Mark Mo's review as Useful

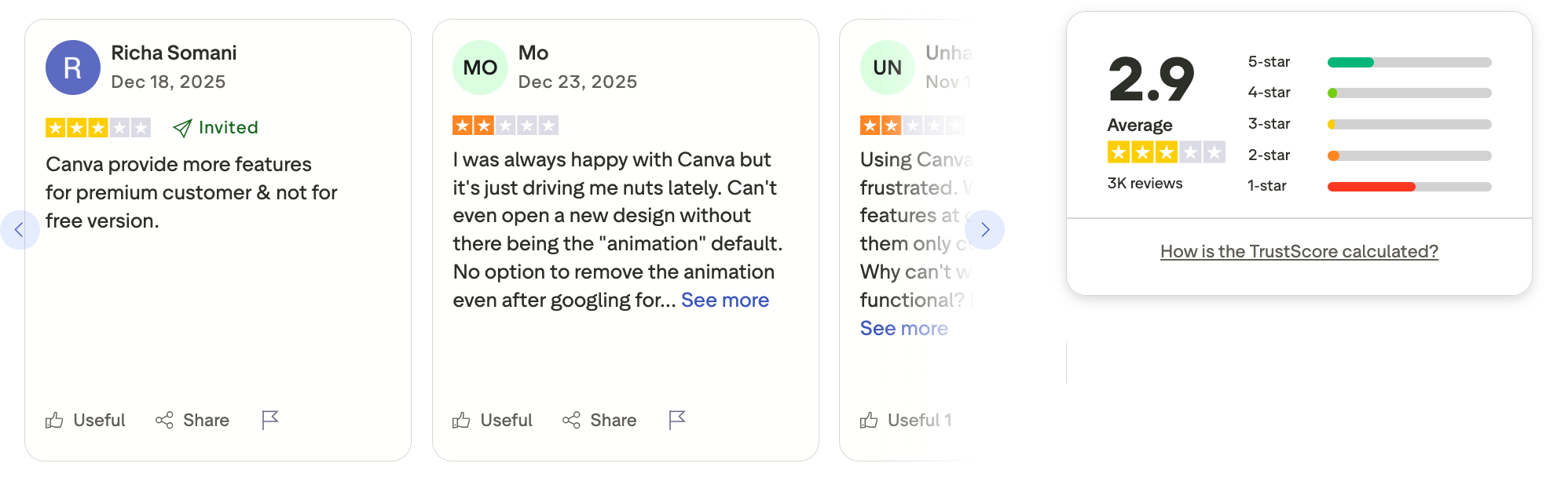(493, 421)
